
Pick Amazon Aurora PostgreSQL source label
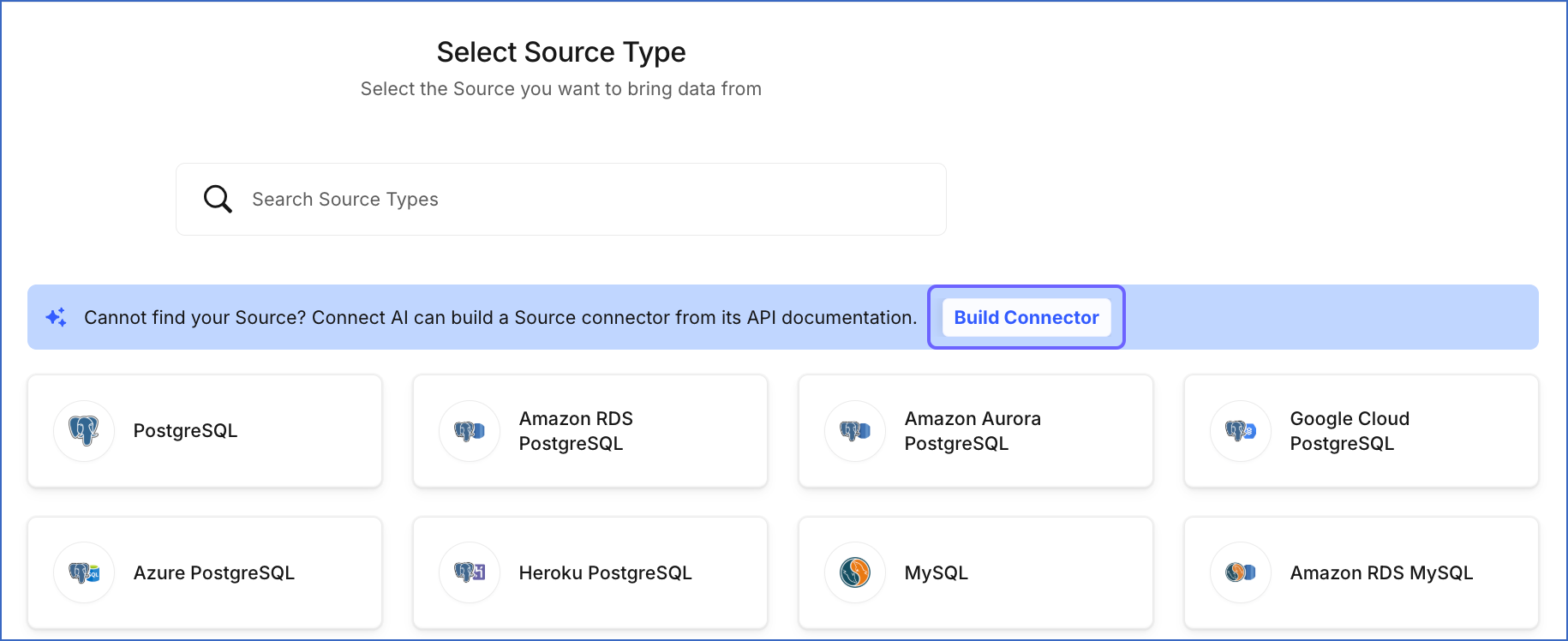click(973, 431)
